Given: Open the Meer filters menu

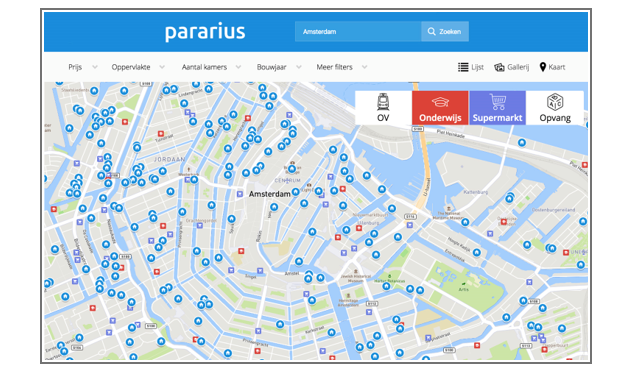Looking at the screenshot, I should click(x=342, y=67).
